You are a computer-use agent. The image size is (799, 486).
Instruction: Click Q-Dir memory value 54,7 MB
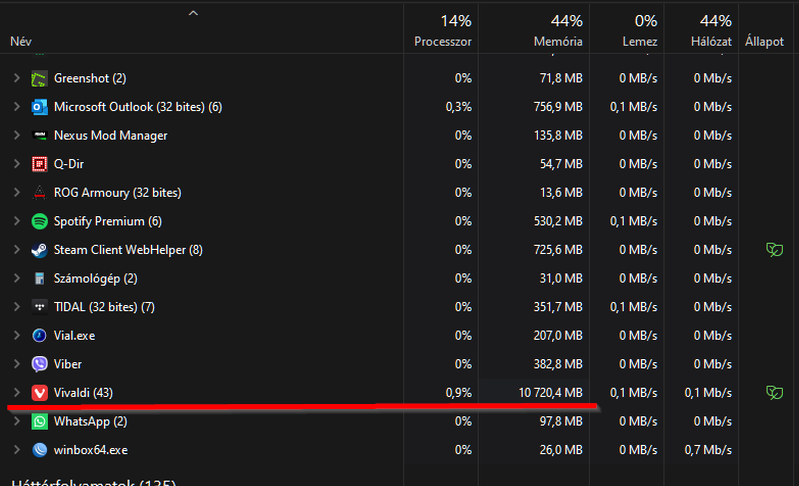[x=561, y=164]
